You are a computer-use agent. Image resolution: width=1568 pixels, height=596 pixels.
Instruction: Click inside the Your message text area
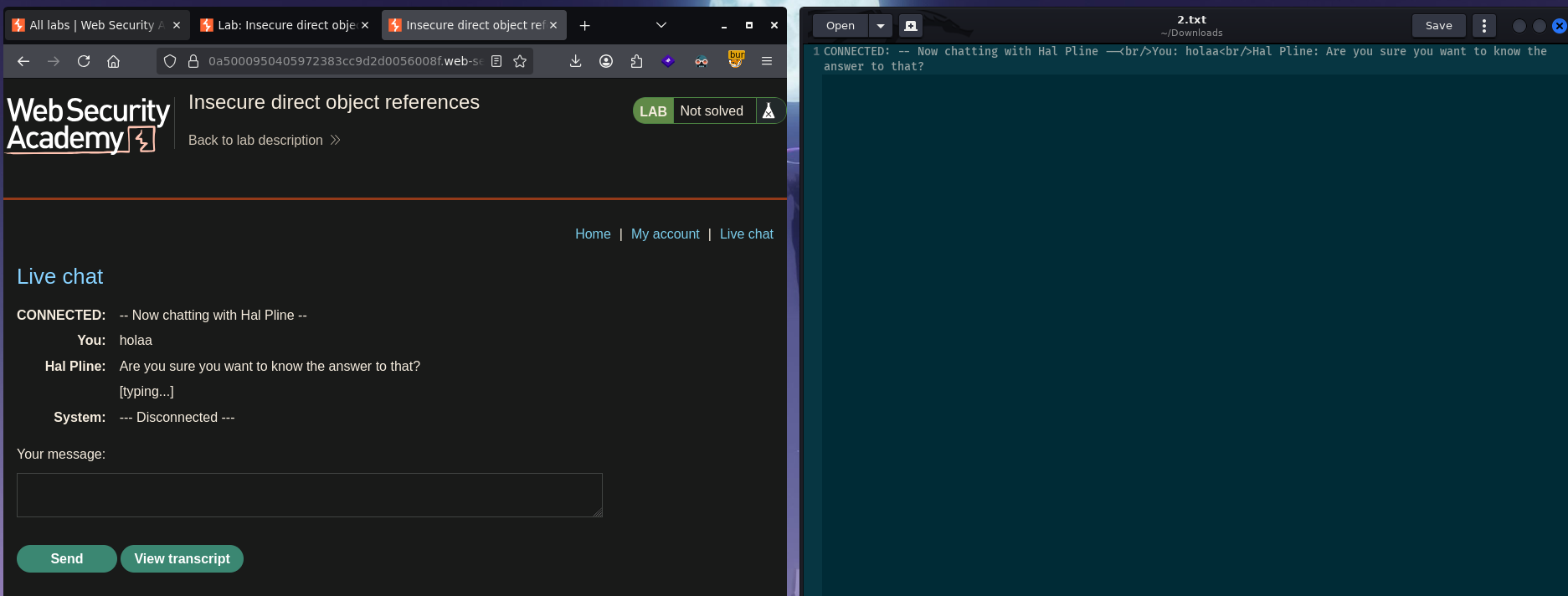(x=310, y=495)
